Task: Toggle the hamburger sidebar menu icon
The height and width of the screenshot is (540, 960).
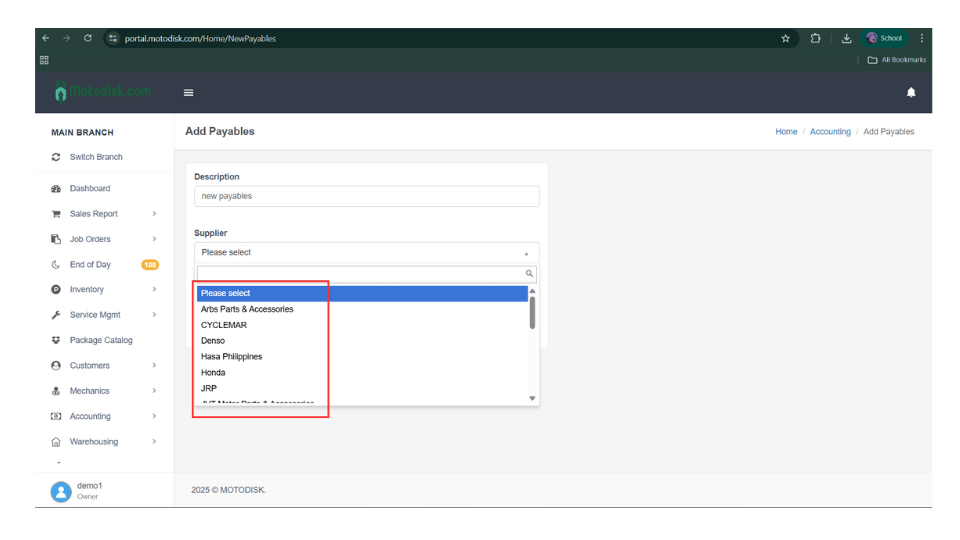Action: coord(188,93)
